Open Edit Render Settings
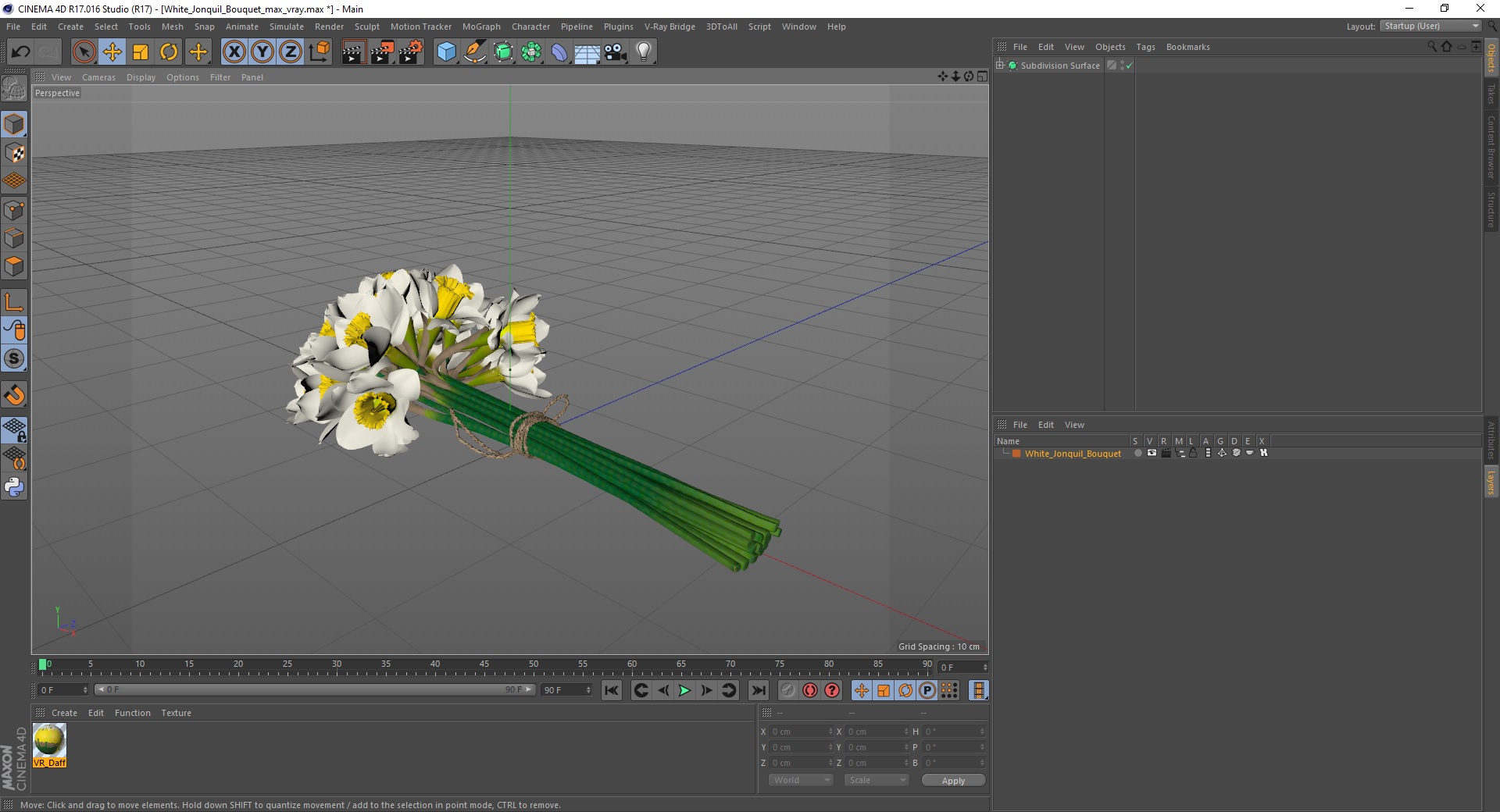The width and height of the screenshot is (1500, 812). pyautogui.click(x=411, y=52)
